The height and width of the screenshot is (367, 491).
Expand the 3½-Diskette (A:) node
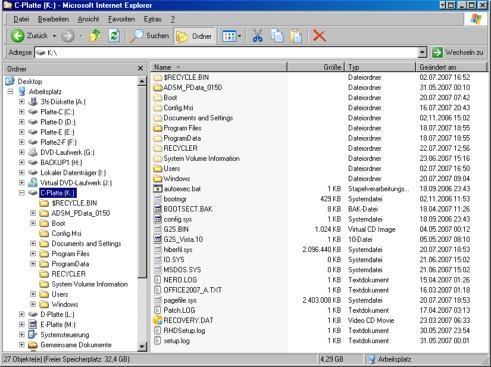click(x=22, y=102)
